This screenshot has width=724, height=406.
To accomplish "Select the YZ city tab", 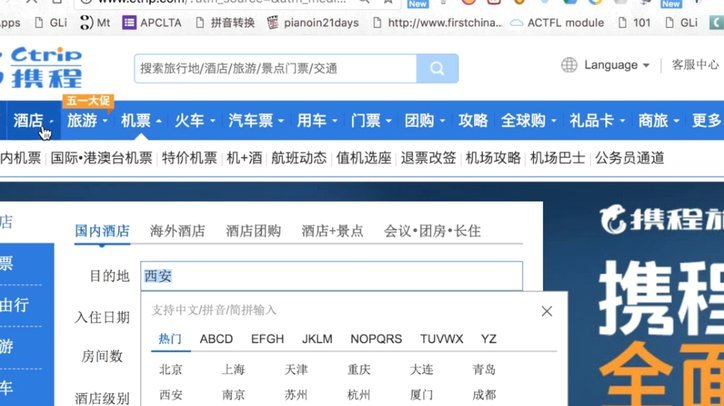I will [x=489, y=339].
